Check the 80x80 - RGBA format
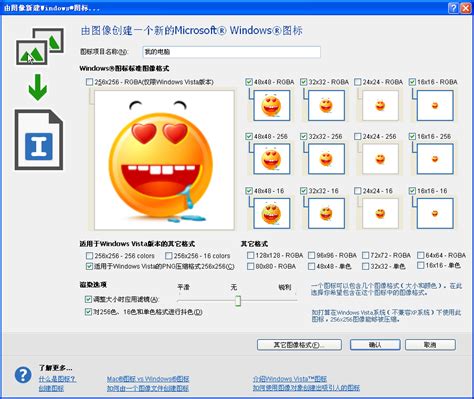Screen dimensions: 474x399 250,266
